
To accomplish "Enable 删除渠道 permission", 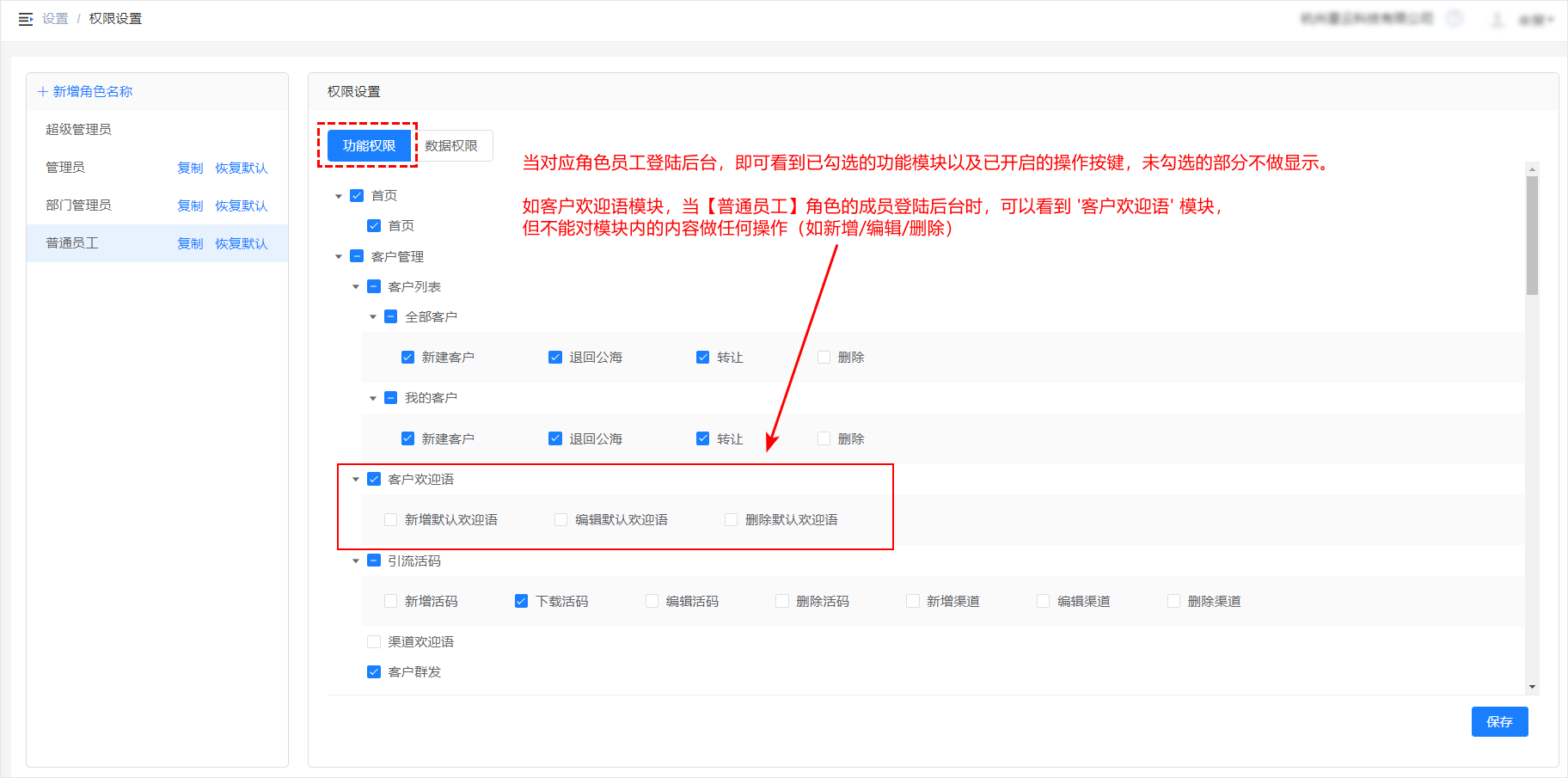I will pyautogui.click(x=1174, y=602).
